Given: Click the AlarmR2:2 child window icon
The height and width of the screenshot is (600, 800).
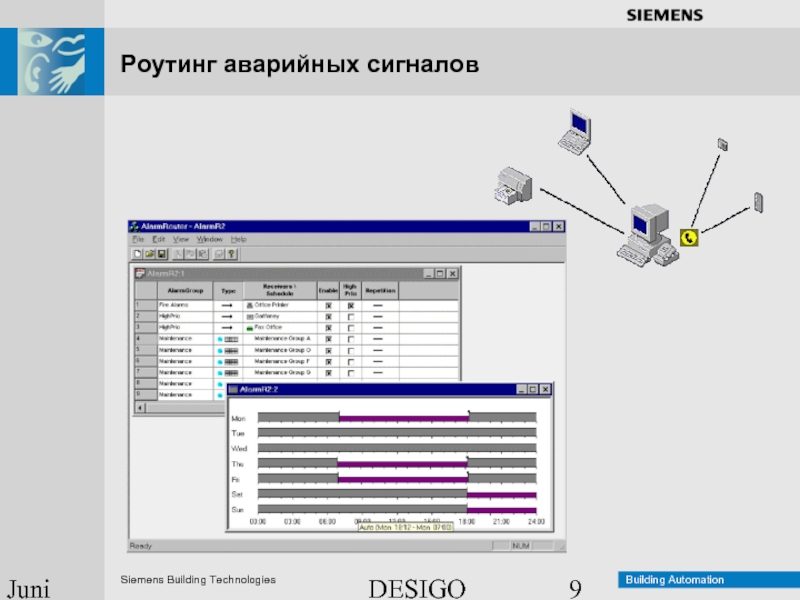Looking at the screenshot, I should 233,389.
